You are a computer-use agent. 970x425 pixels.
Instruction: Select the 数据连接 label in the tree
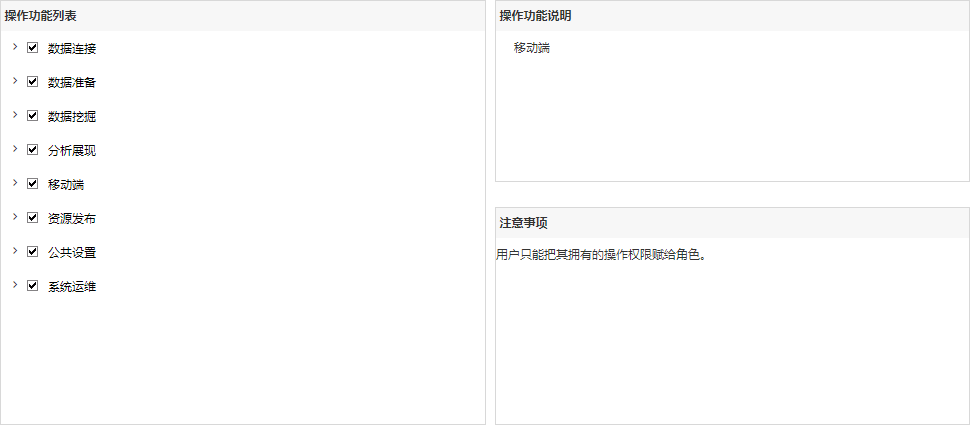click(x=72, y=49)
